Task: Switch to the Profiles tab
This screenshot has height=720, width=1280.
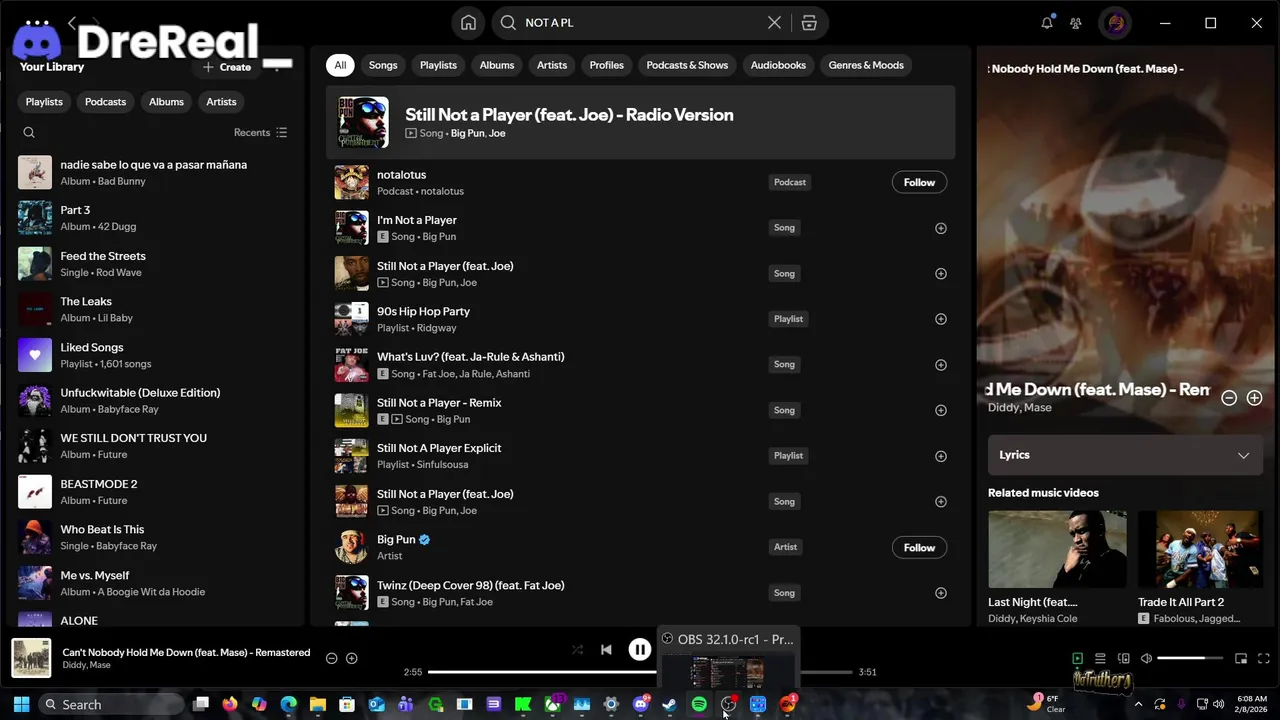Action: click(606, 65)
